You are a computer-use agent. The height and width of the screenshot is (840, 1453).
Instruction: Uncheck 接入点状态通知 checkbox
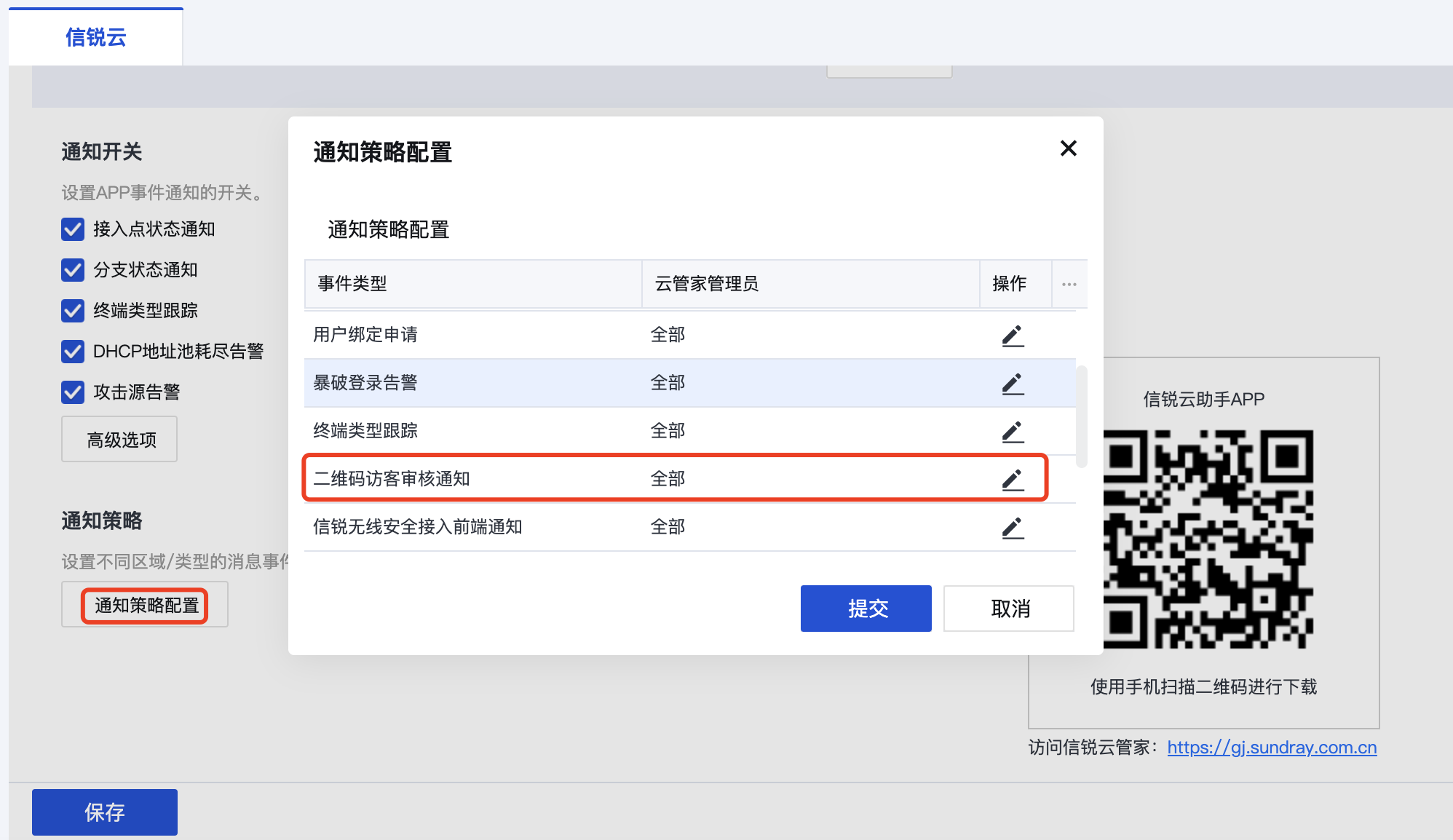(73, 229)
